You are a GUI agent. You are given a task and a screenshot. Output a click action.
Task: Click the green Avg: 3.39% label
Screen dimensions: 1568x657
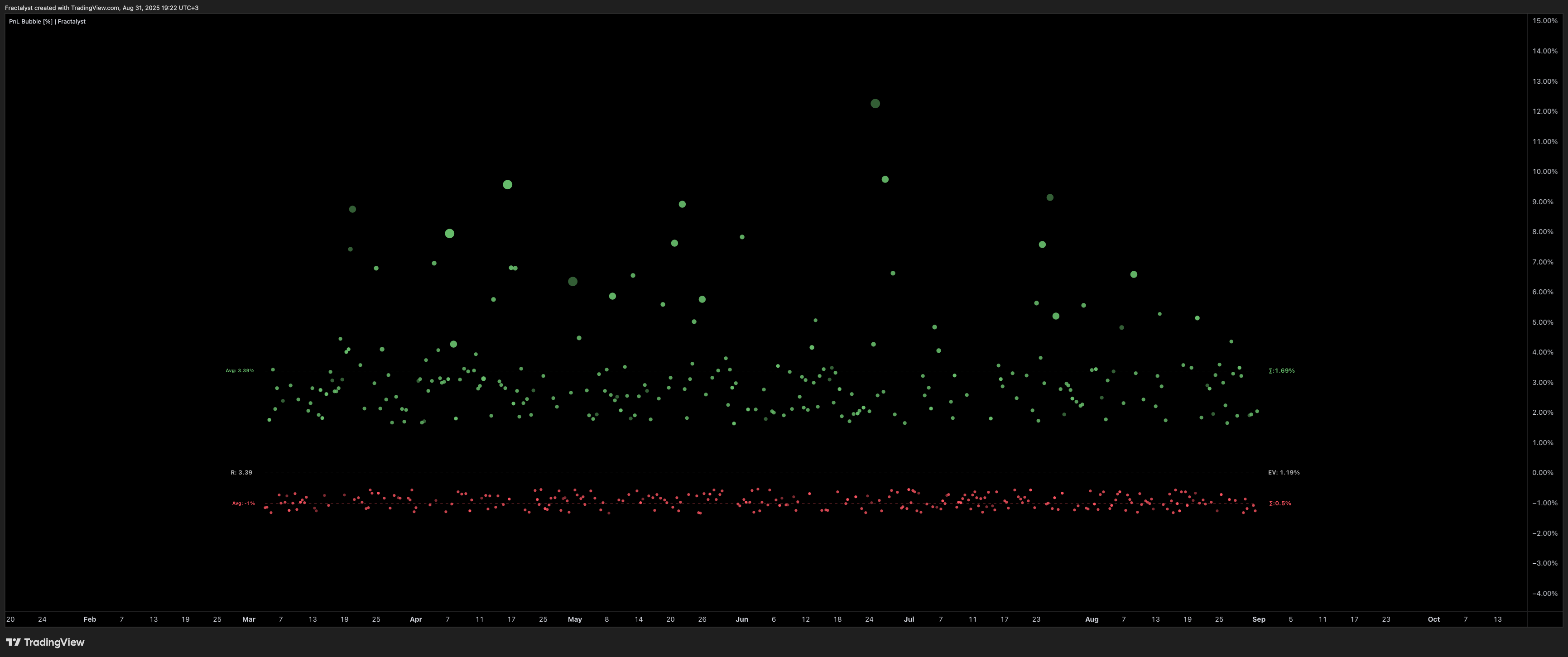click(x=240, y=370)
